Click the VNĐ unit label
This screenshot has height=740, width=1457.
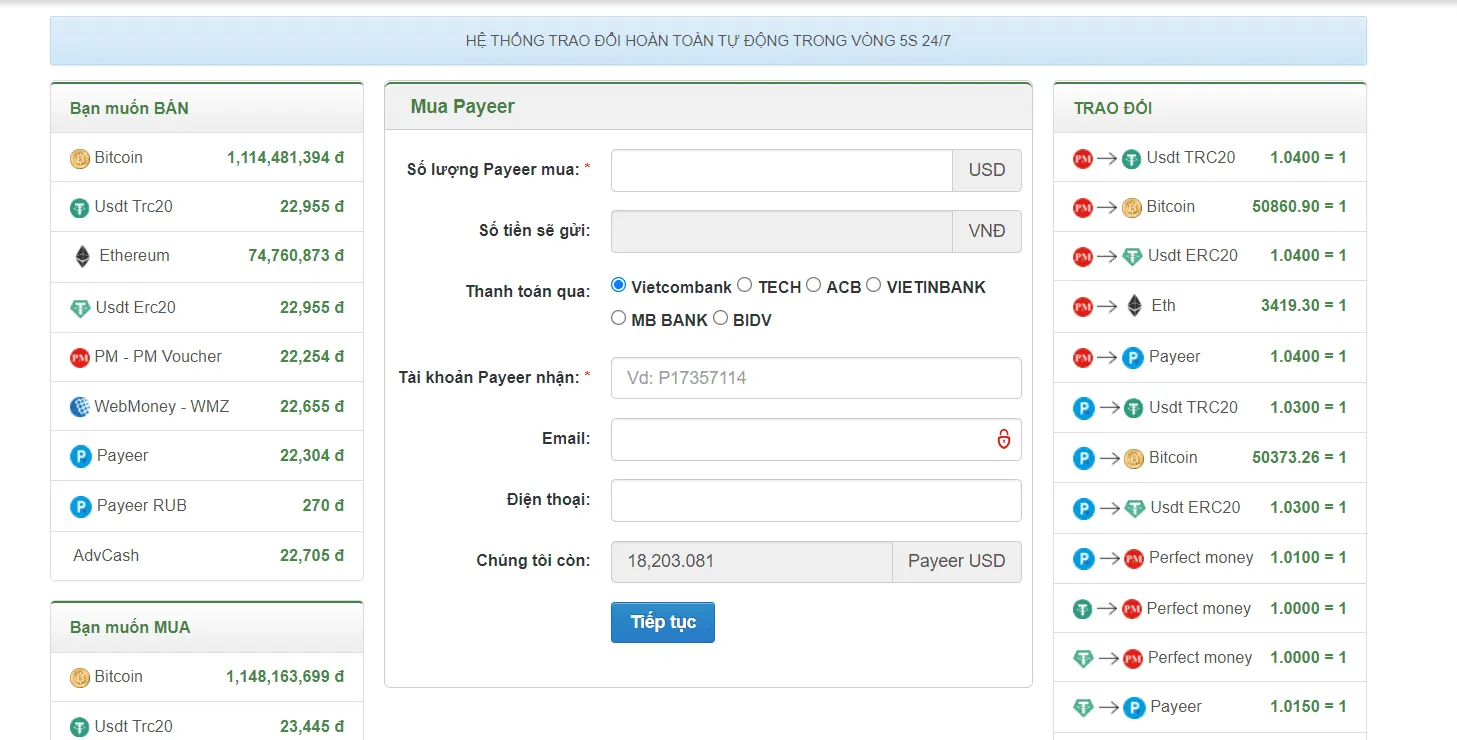[987, 231]
